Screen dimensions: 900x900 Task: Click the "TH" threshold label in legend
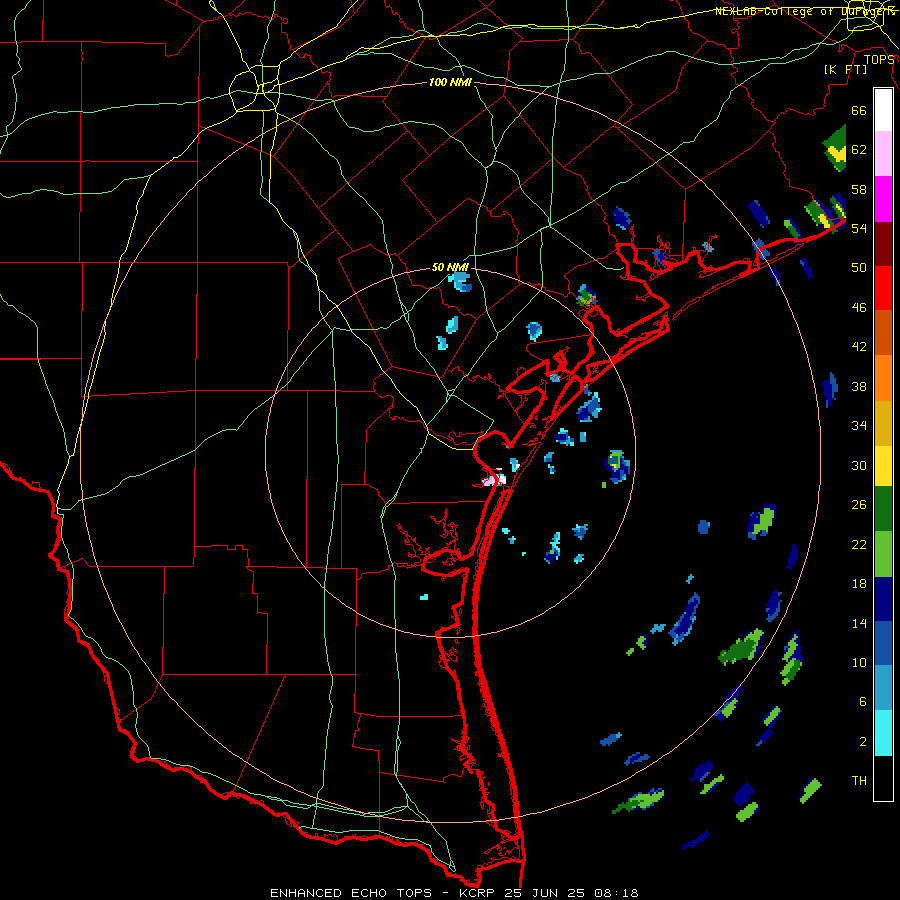[x=859, y=781]
